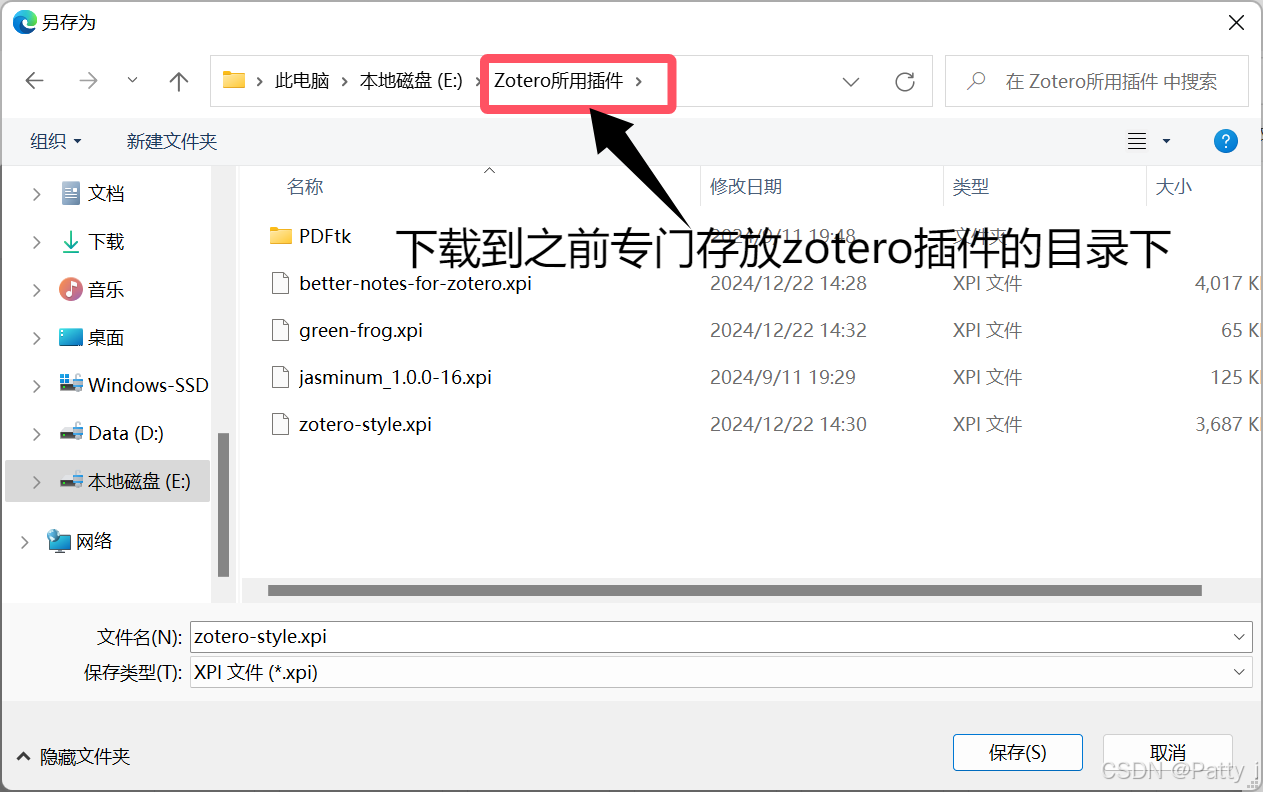Expand the 桌面 tree node

click(37, 338)
